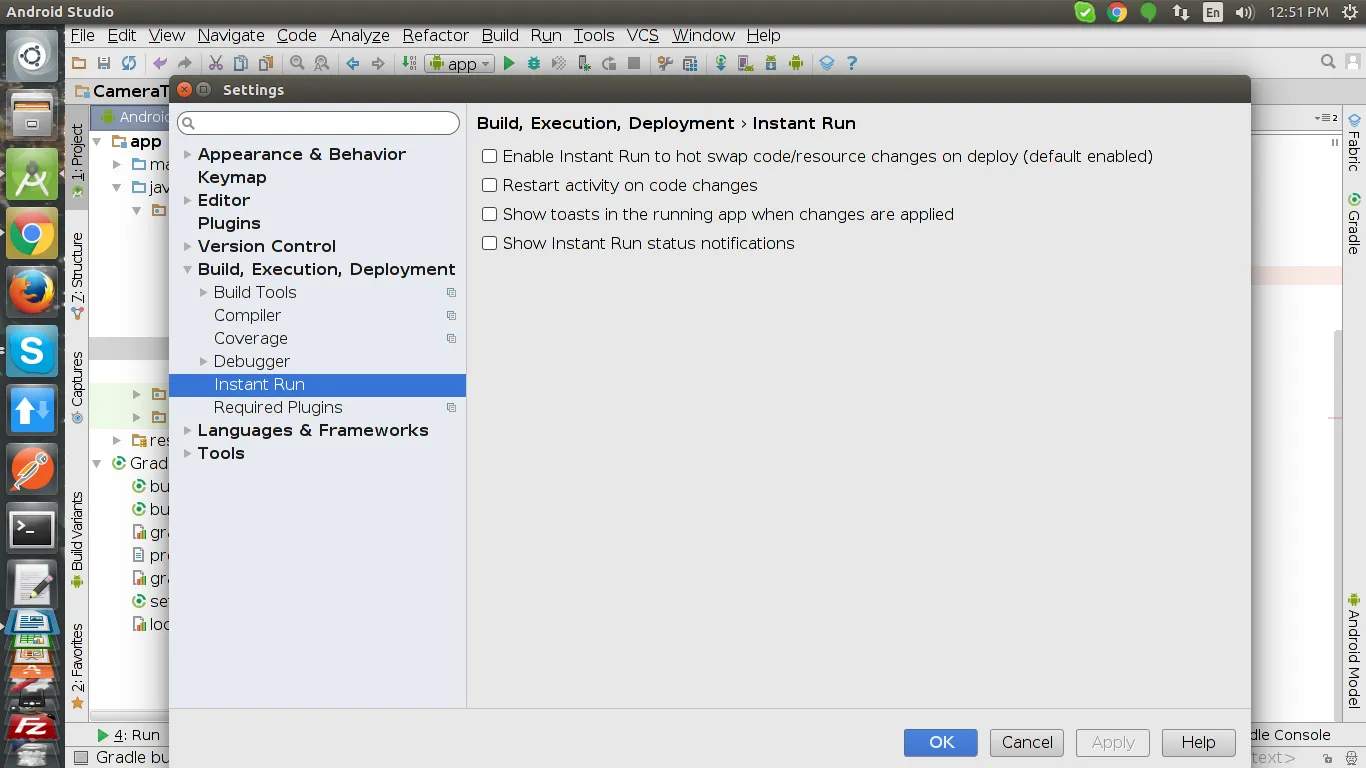Open Google Chrome from the Ubuntu dock
1366x768 pixels.
32,235
